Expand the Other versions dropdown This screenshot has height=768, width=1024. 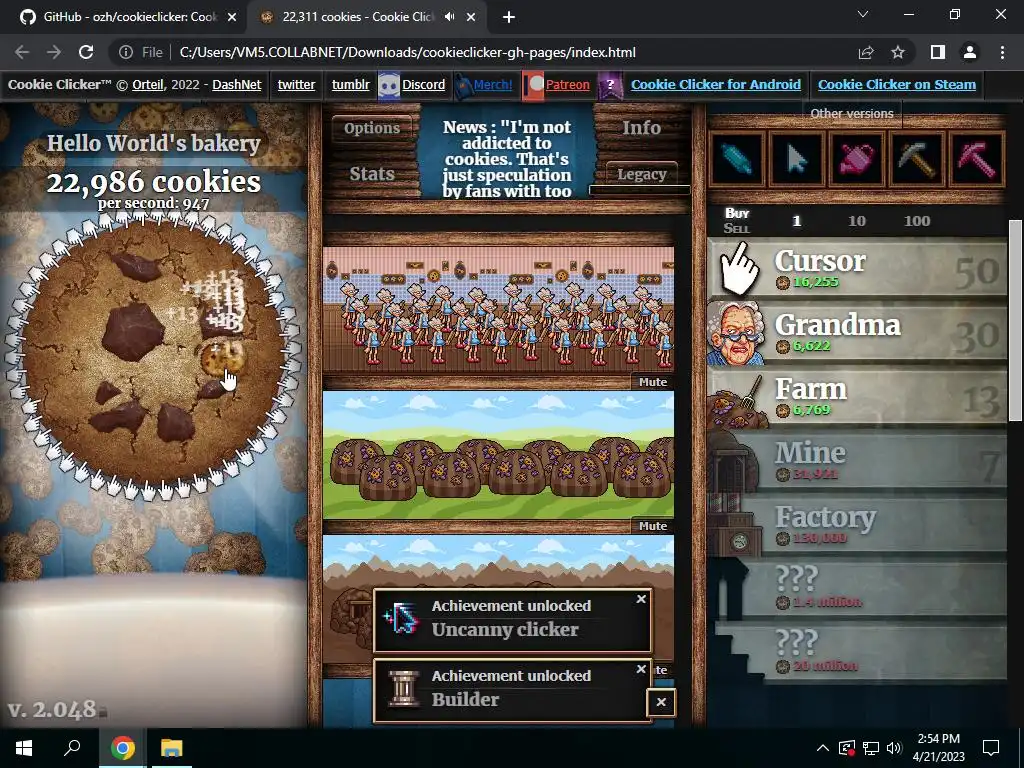pos(852,114)
